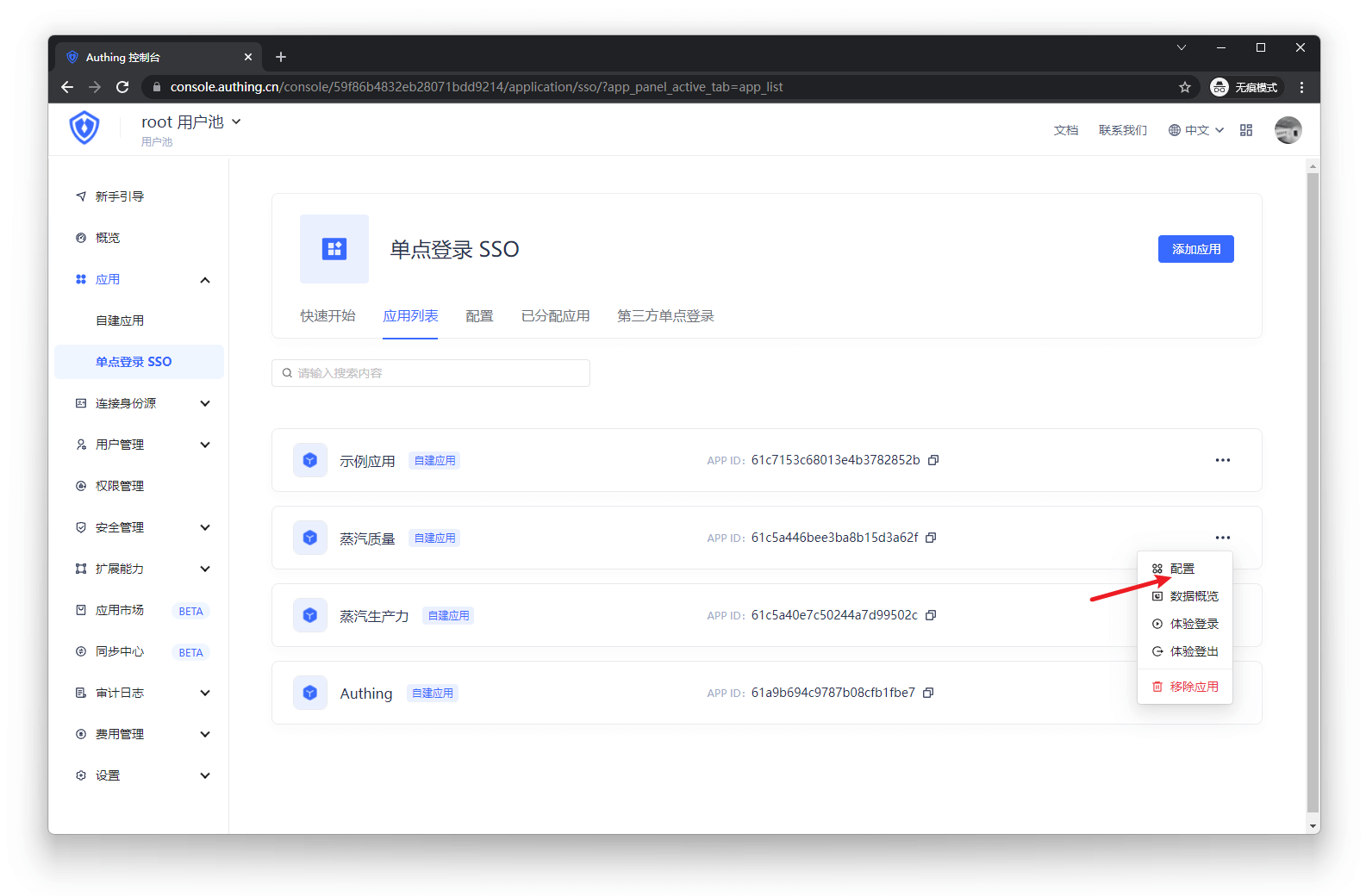1366x896 pixels.
Task: Copy APP ID of 蒸汽生产力
Action: 931,615
